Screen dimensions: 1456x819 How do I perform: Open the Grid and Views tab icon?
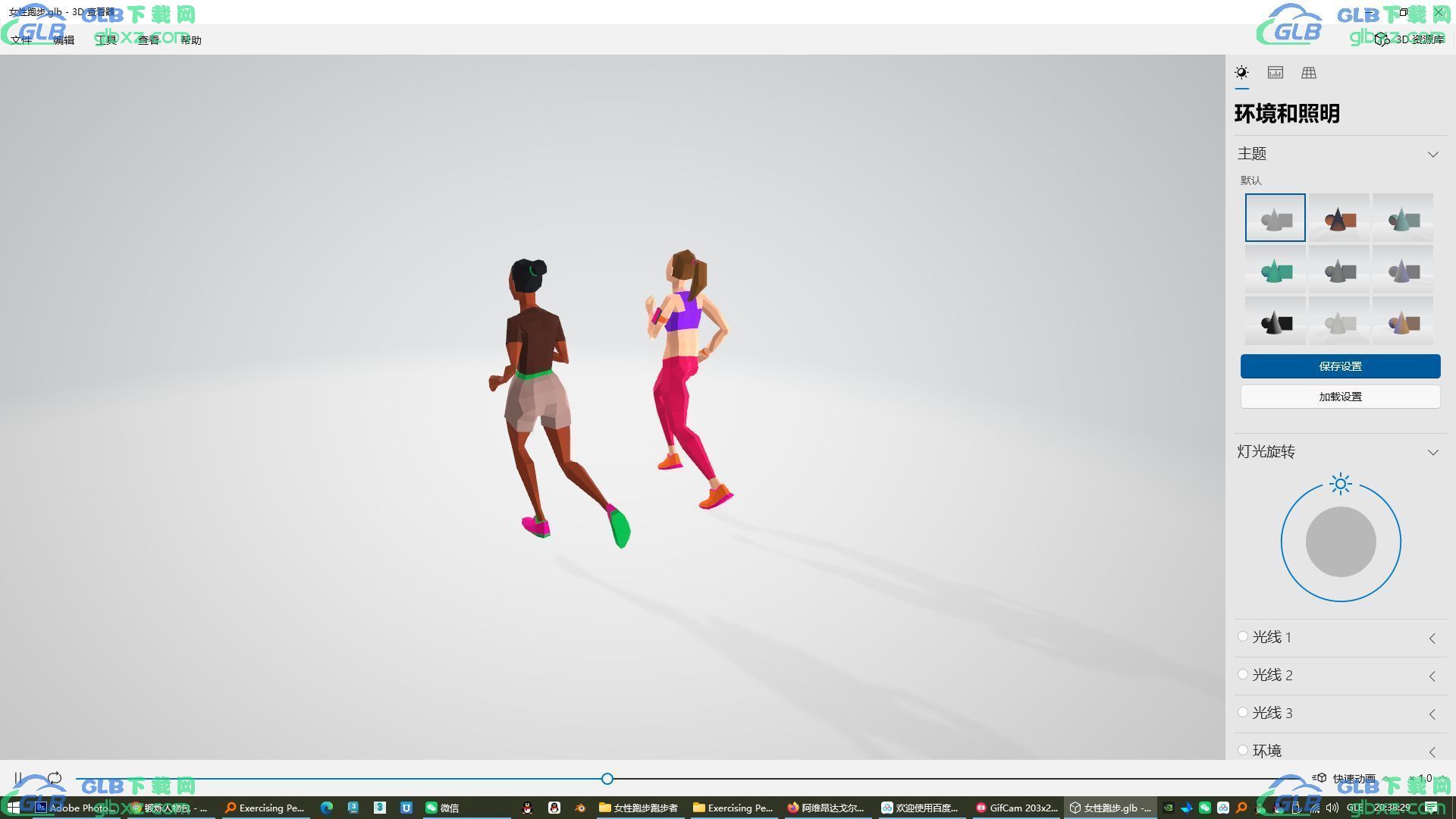[x=1309, y=73]
